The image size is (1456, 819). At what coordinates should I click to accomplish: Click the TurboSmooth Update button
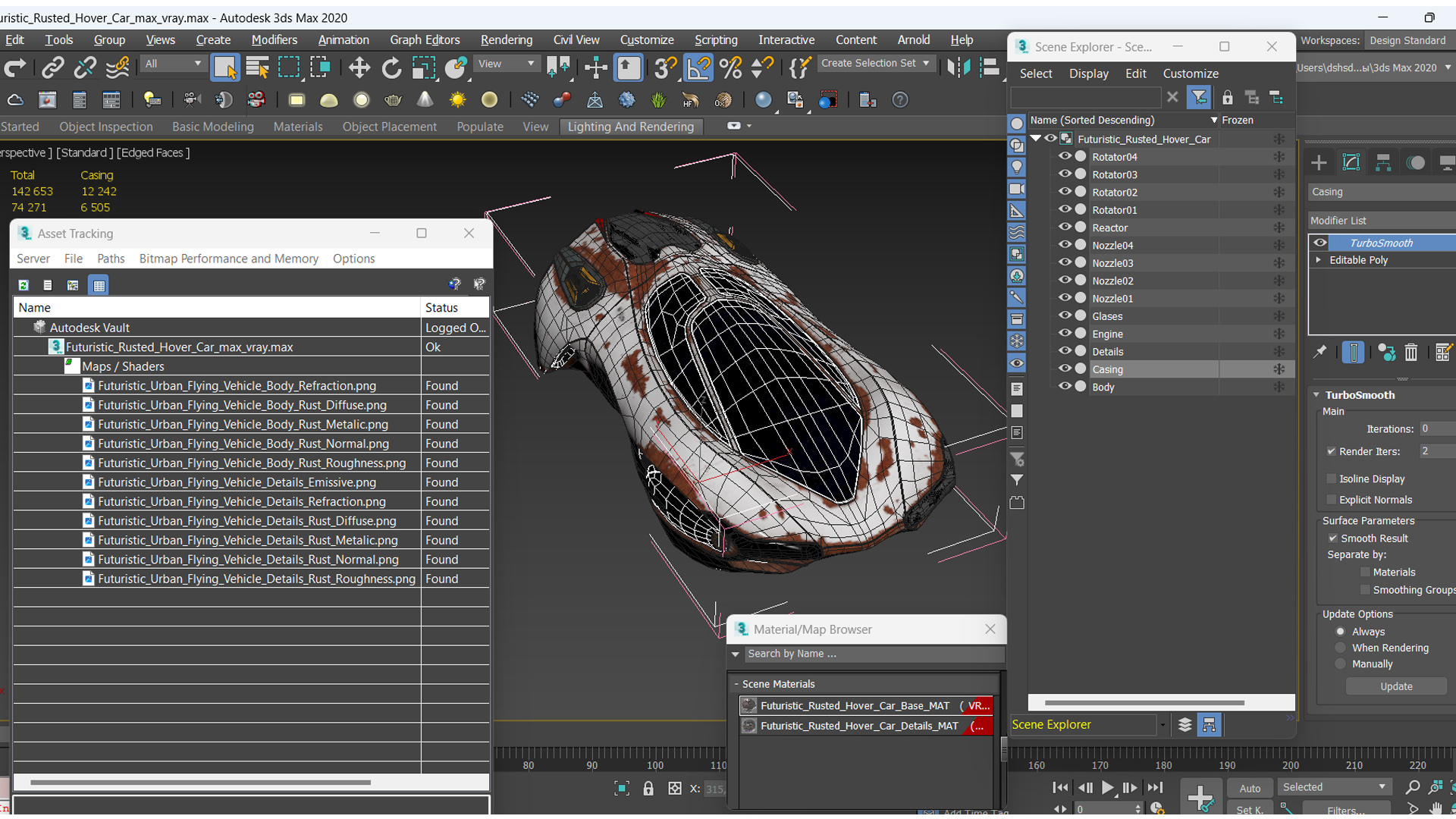click(1396, 686)
